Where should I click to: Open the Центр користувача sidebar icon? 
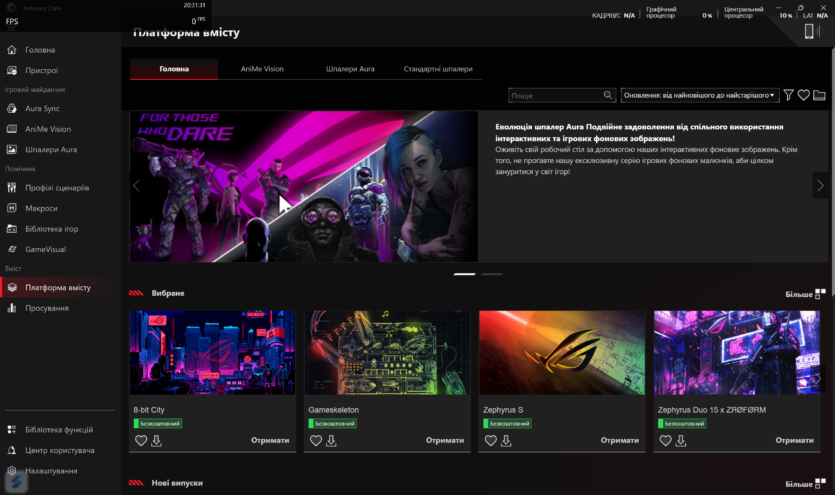coord(12,450)
